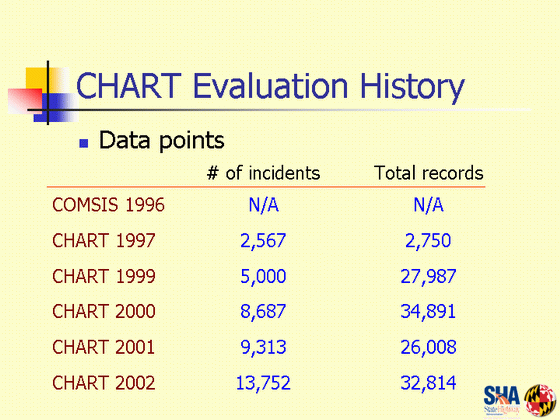Click the SHA State Highway logo
560x420 pixels.
pos(502,401)
